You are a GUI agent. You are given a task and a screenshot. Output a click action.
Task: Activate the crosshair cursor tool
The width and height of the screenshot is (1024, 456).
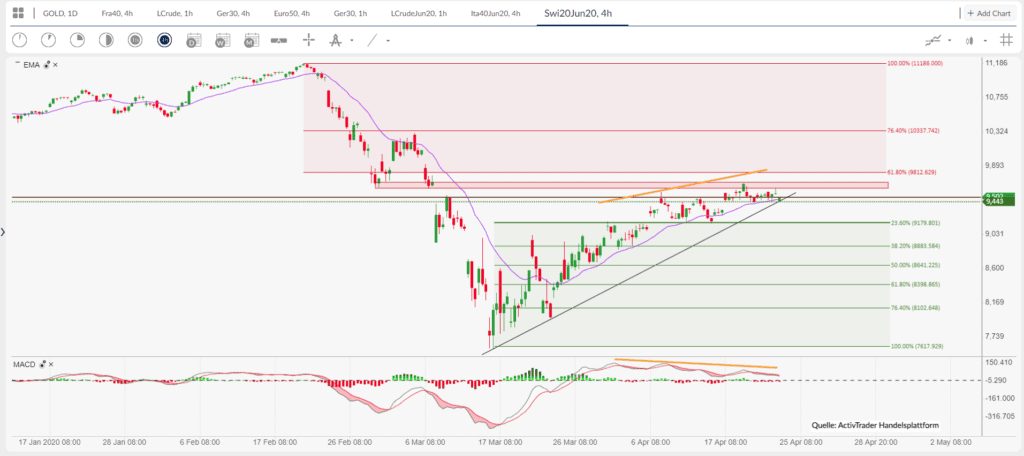click(309, 40)
